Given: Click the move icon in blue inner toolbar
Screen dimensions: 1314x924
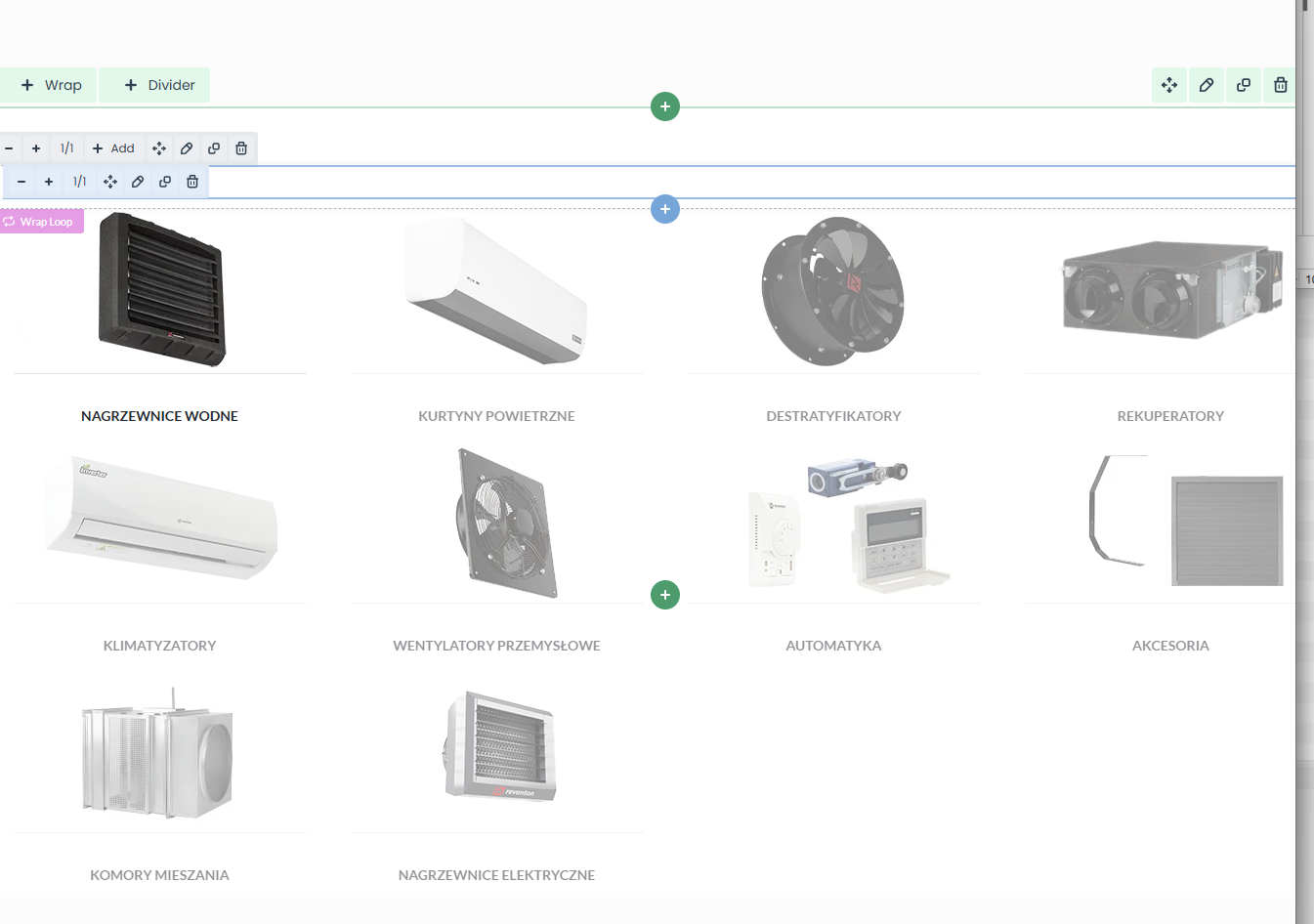Looking at the screenshot, I should pos(110,182).
